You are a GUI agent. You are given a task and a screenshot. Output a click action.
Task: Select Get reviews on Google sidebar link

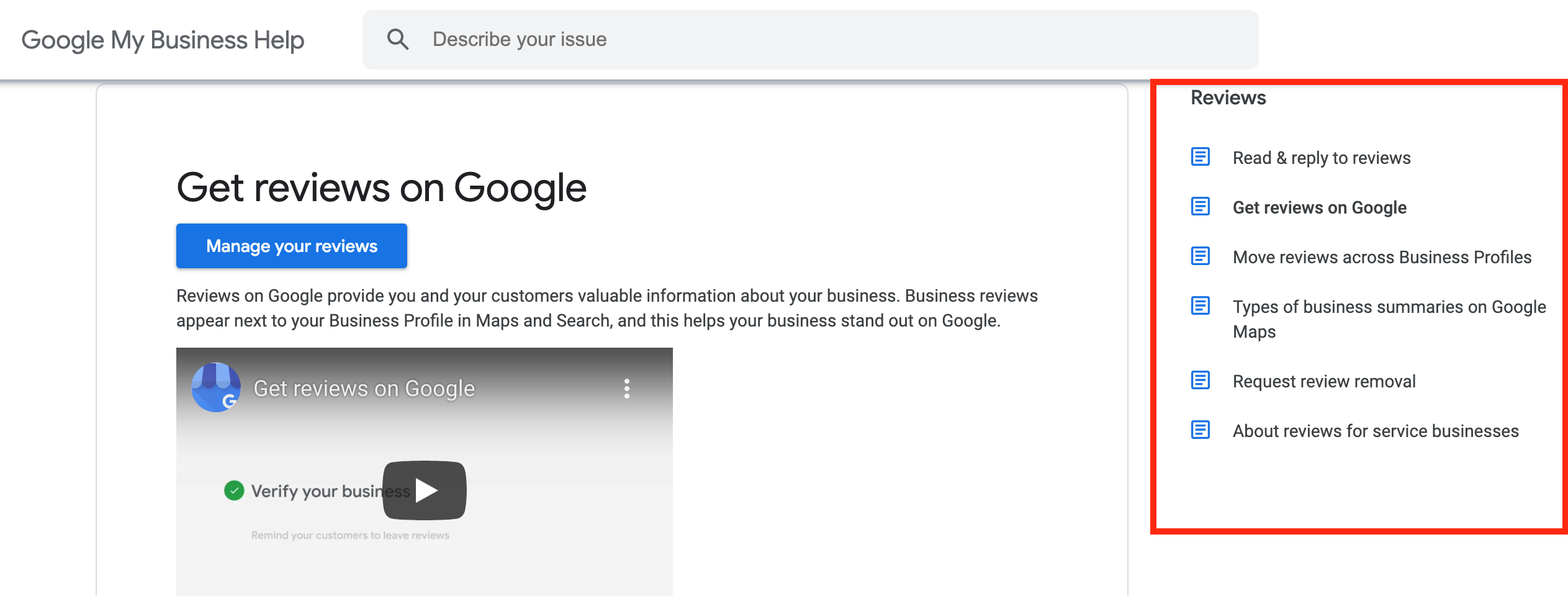click(1320, 207)
